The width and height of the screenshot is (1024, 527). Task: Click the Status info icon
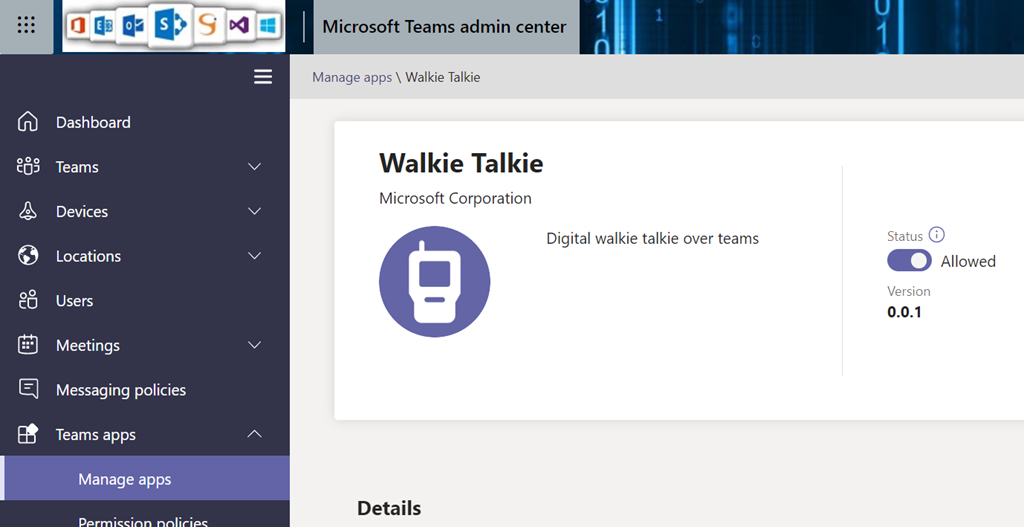[x=937, y=235]
